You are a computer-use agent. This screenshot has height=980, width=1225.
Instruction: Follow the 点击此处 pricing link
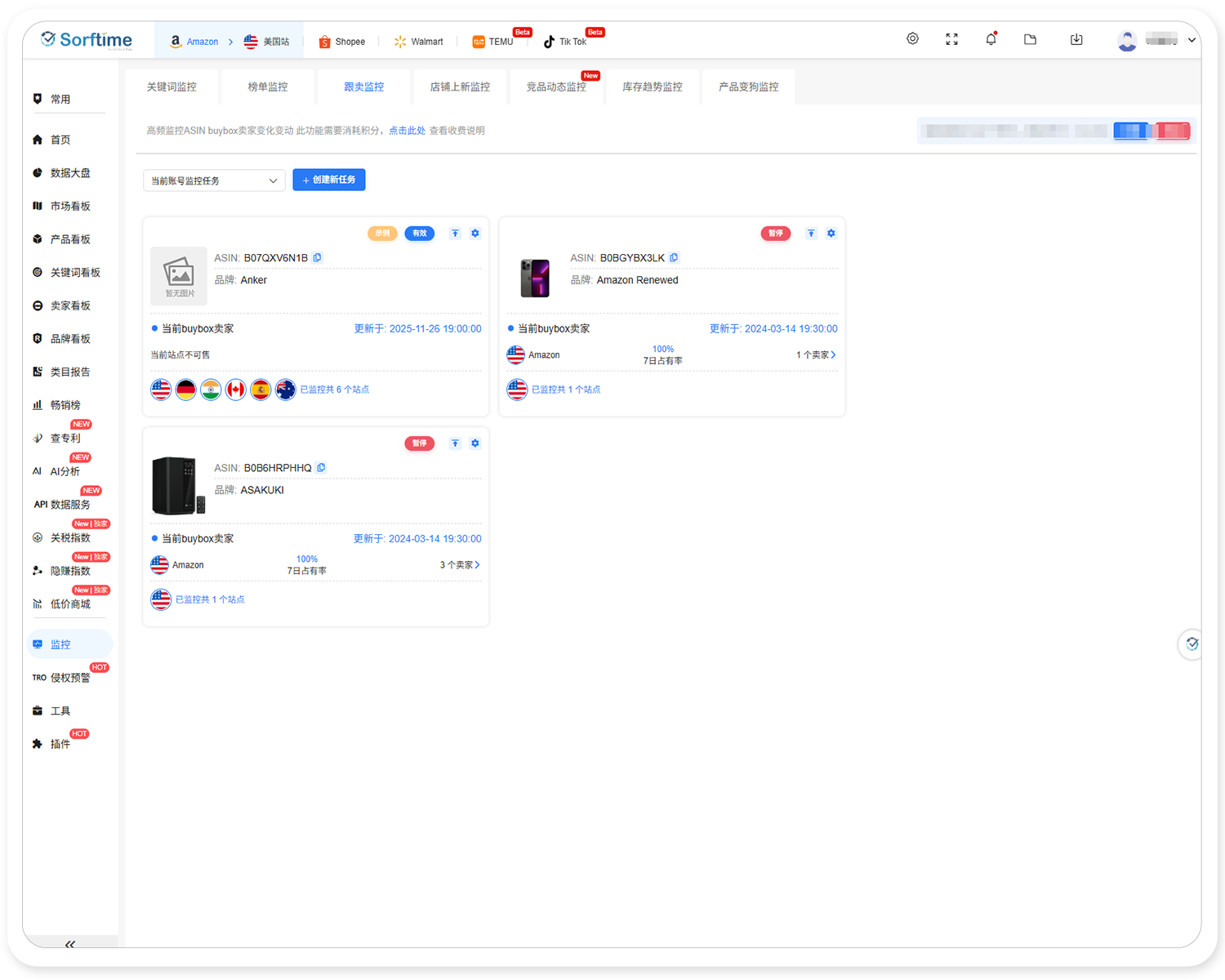coord(407,131)
